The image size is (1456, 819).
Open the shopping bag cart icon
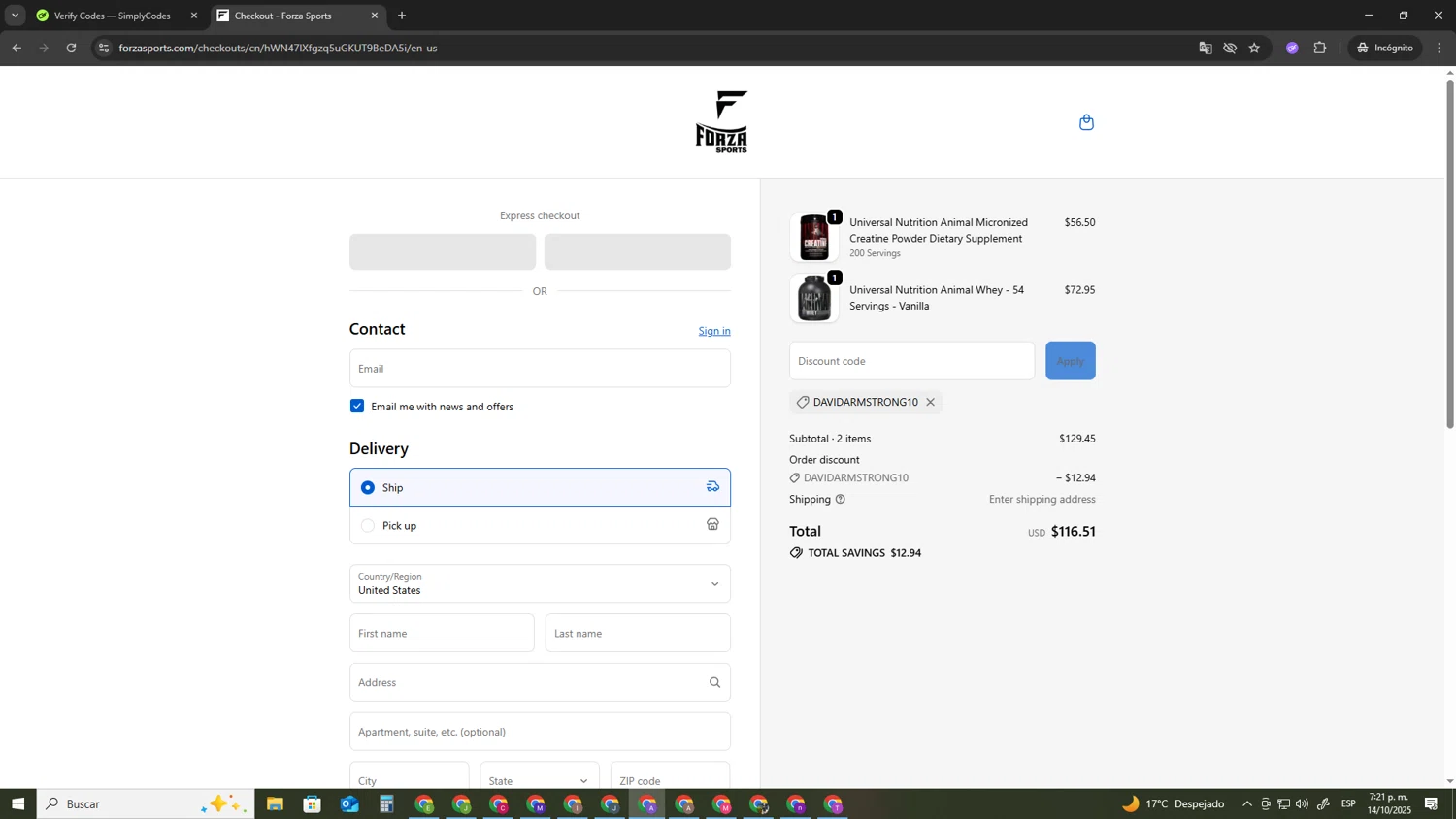click(1086, 122)
